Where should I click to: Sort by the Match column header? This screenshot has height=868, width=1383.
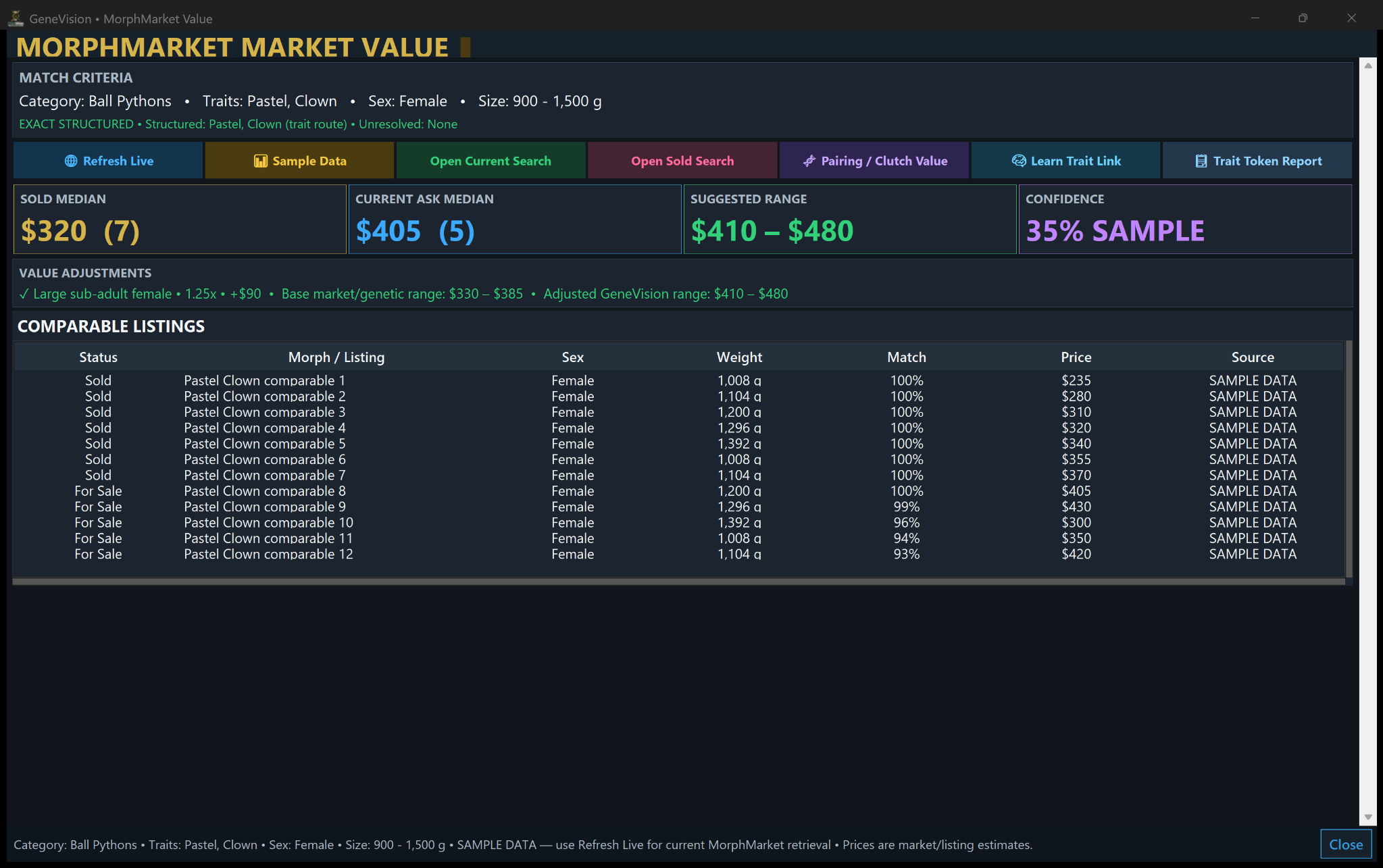click(x=907, y=357)
